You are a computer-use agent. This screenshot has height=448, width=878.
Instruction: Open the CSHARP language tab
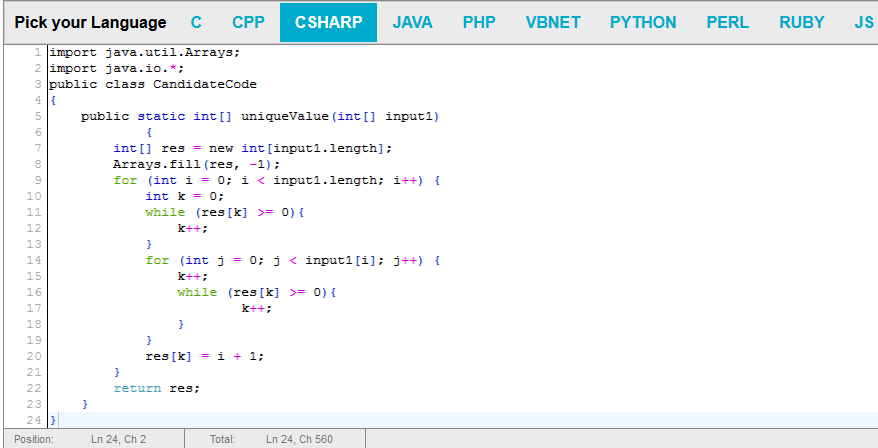(x=328, y=22)
